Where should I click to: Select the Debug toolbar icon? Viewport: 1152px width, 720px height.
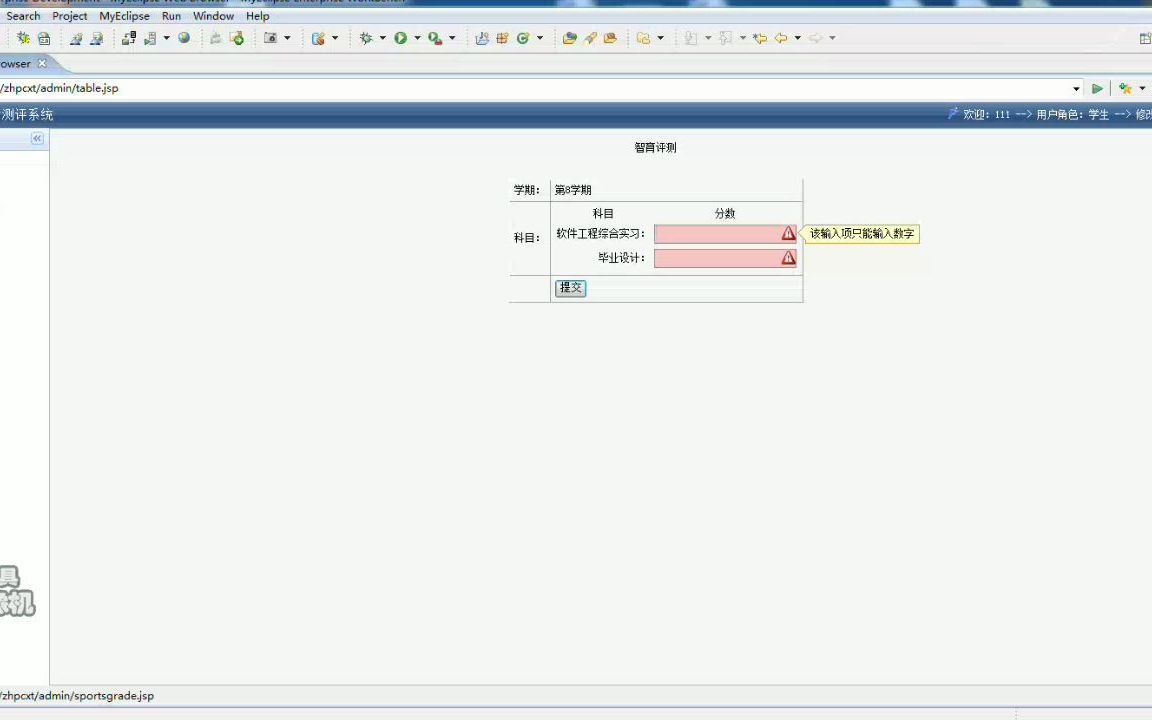[x=367, y=37]
